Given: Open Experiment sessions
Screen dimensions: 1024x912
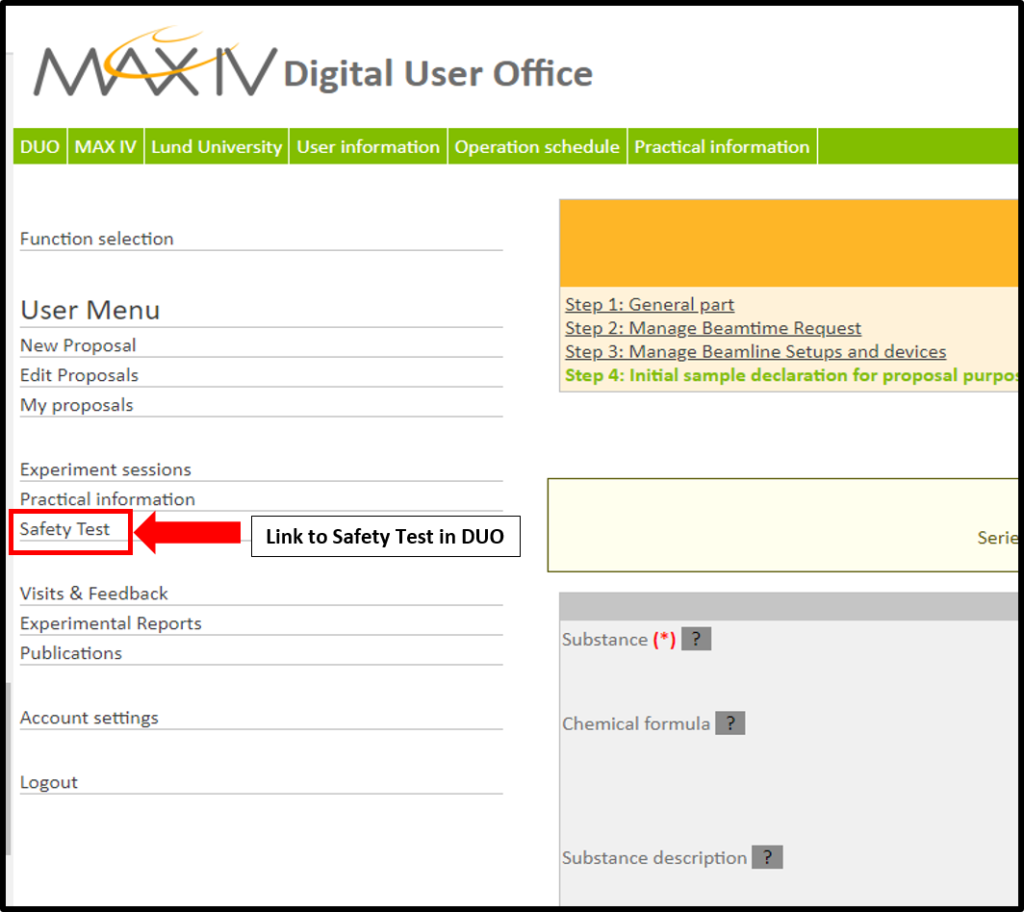Looking at the screenshot, I should [105, 469].
